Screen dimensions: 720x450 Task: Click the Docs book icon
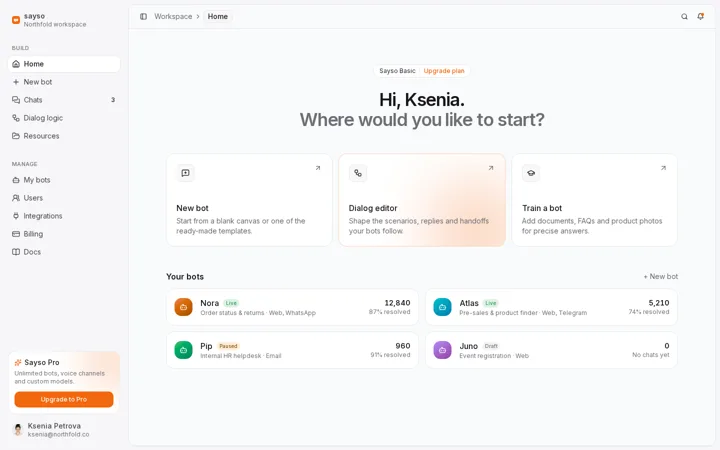click(16, 252)
